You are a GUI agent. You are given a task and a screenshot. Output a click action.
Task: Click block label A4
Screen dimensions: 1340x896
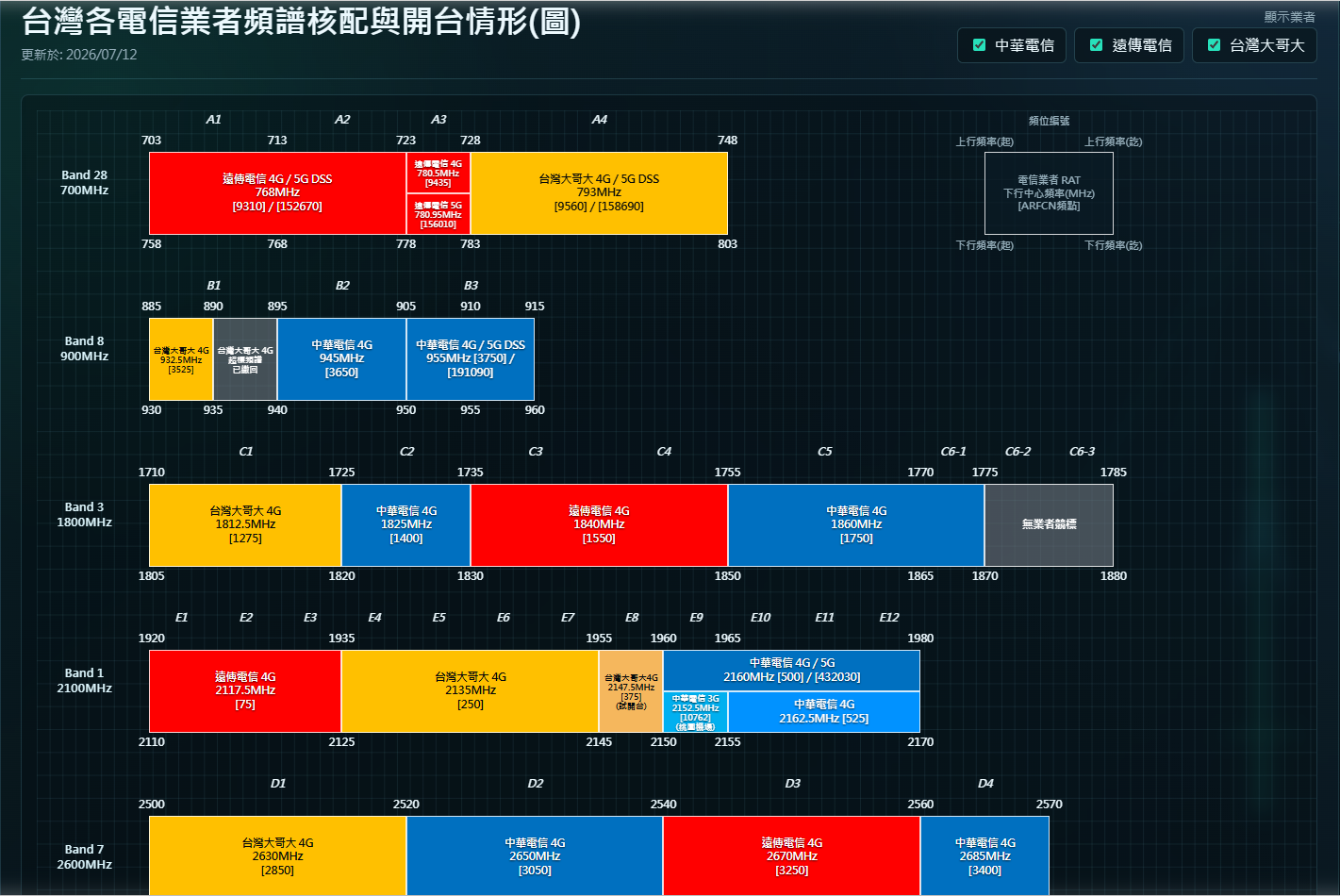pyautogui.click(x=600, y=120)
